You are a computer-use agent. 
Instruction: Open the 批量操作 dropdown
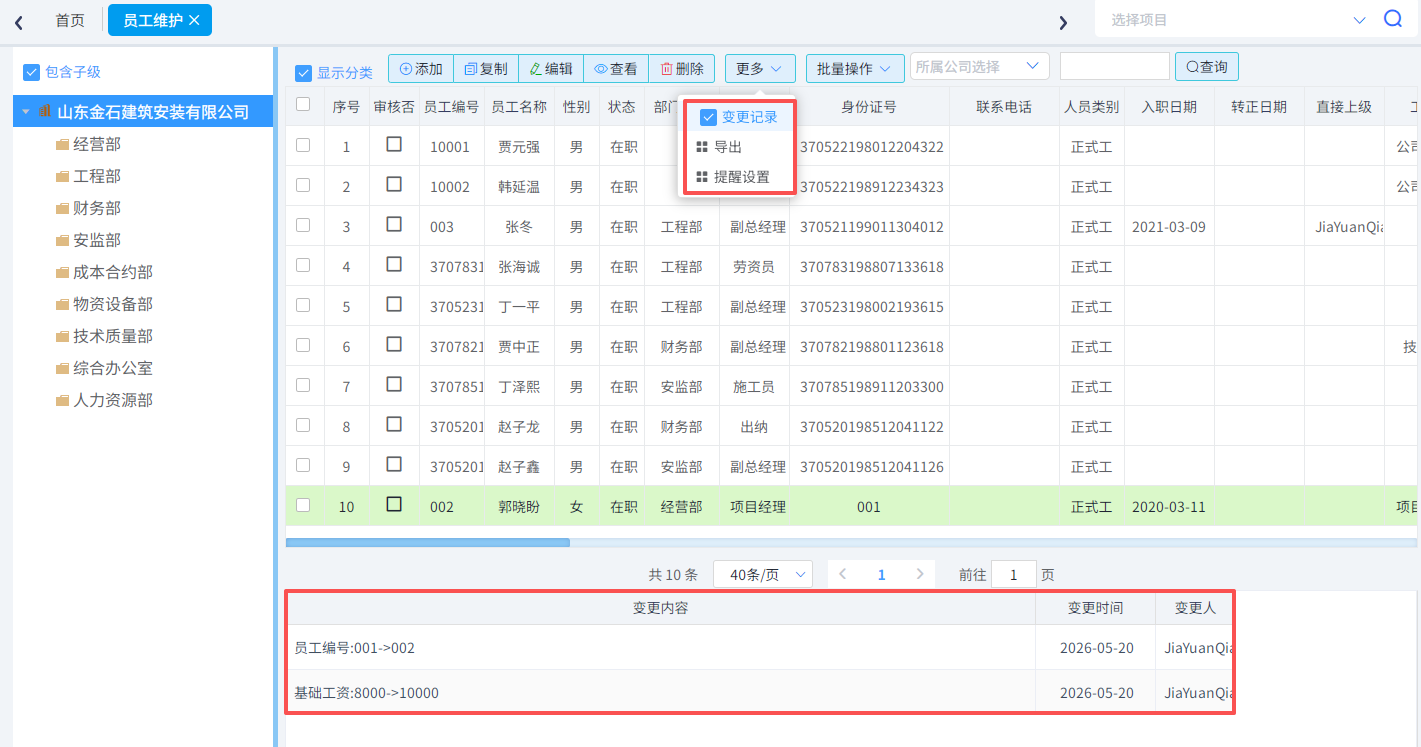[855, 68]
